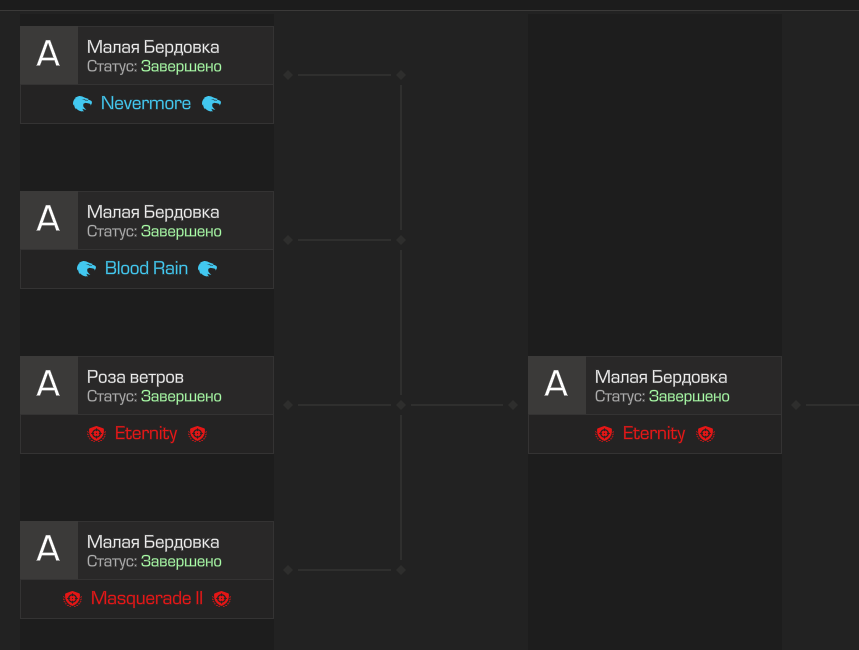Click the Малая Бердовка title above Masquerade II
This screenshot has height=650, width=859.
(153, 542)
